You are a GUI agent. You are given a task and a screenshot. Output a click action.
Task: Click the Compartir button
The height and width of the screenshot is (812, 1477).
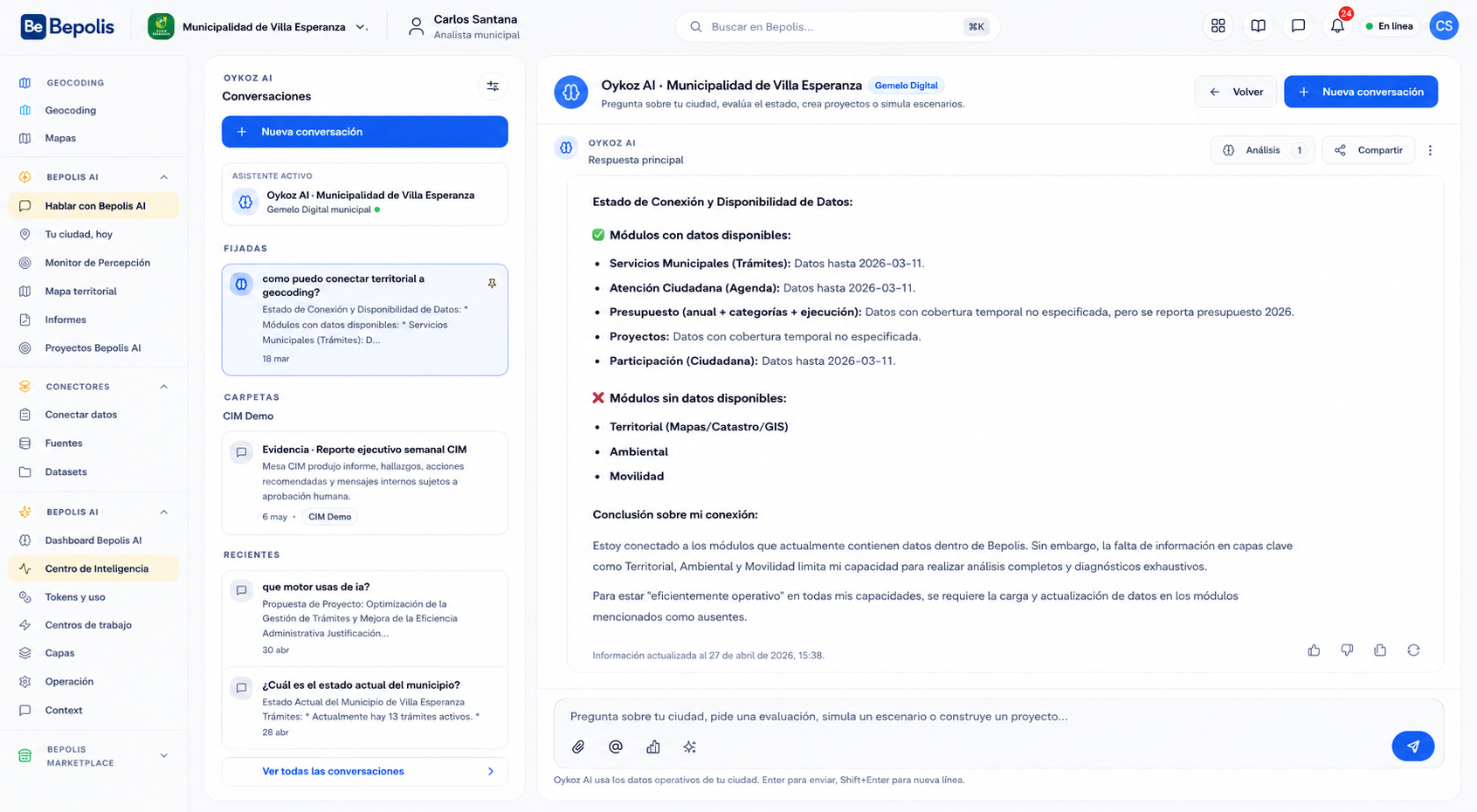pos(1368,150)
